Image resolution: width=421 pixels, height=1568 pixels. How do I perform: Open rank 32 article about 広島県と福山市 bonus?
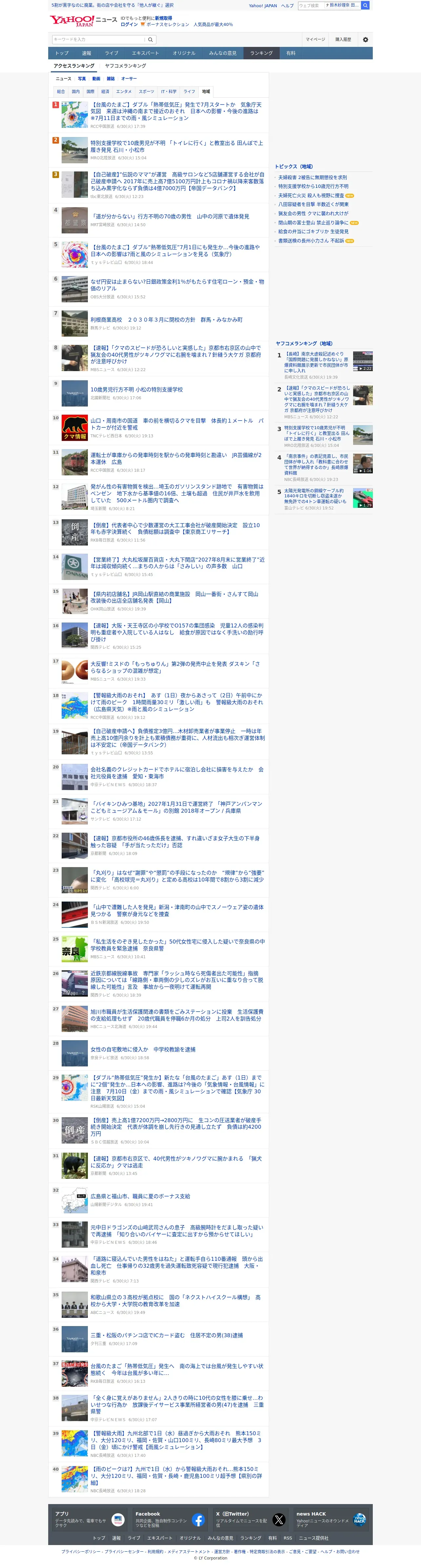[141, 1196]
